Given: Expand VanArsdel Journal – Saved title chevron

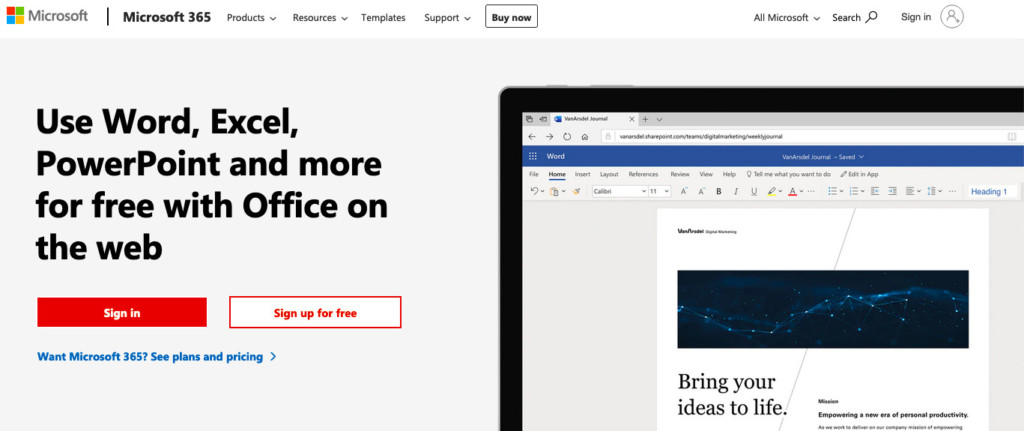Looking at the screenshot, I should [861, 157].
